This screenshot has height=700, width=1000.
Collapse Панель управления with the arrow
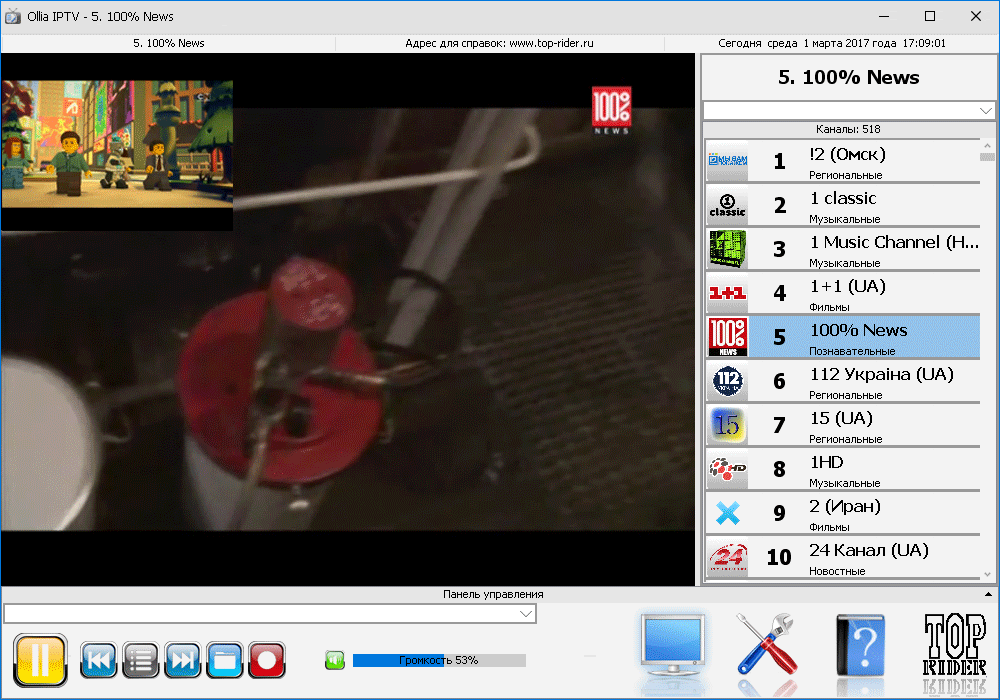click(989, 594)
